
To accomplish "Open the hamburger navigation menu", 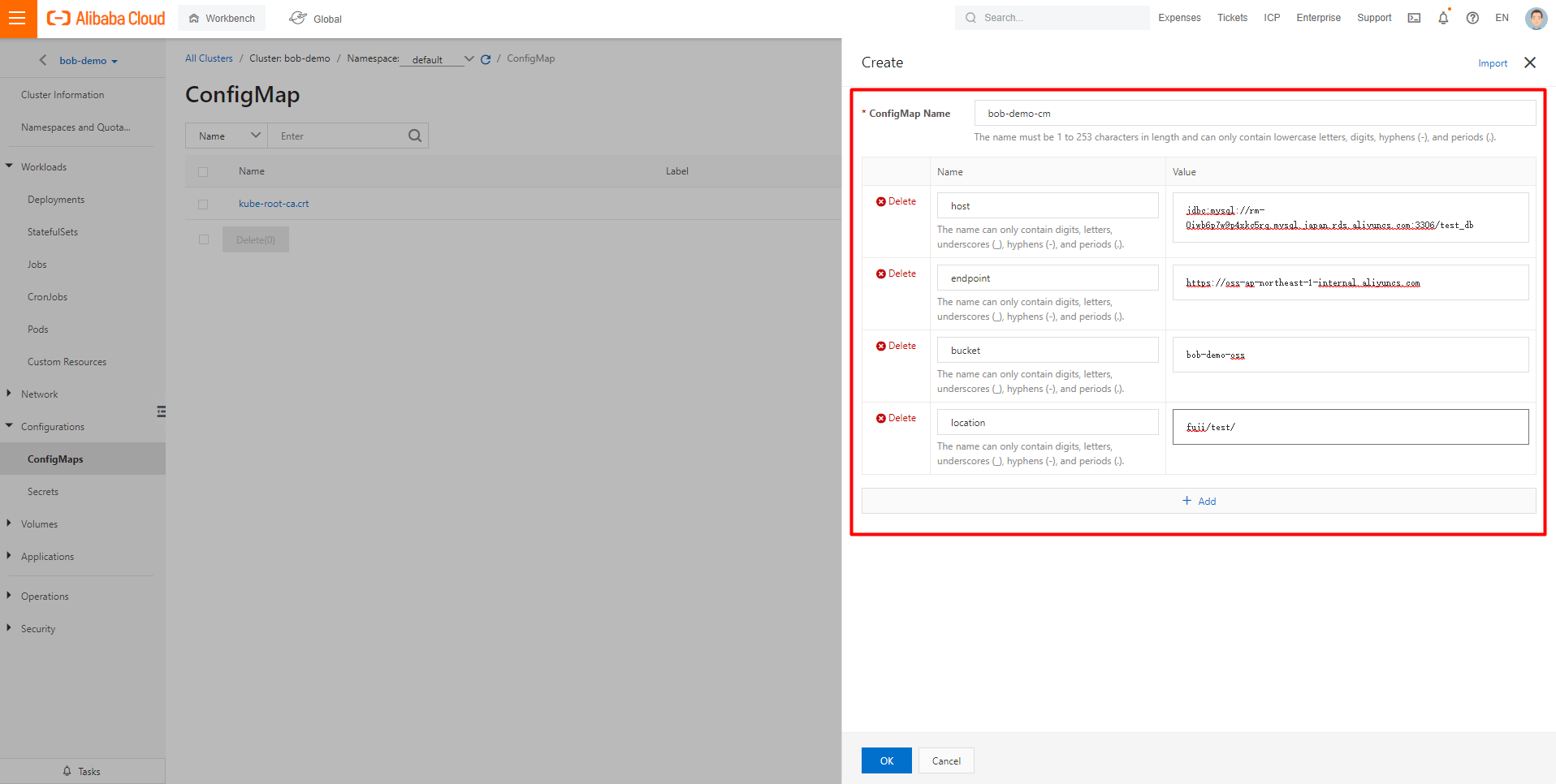I will coord(18,18).
